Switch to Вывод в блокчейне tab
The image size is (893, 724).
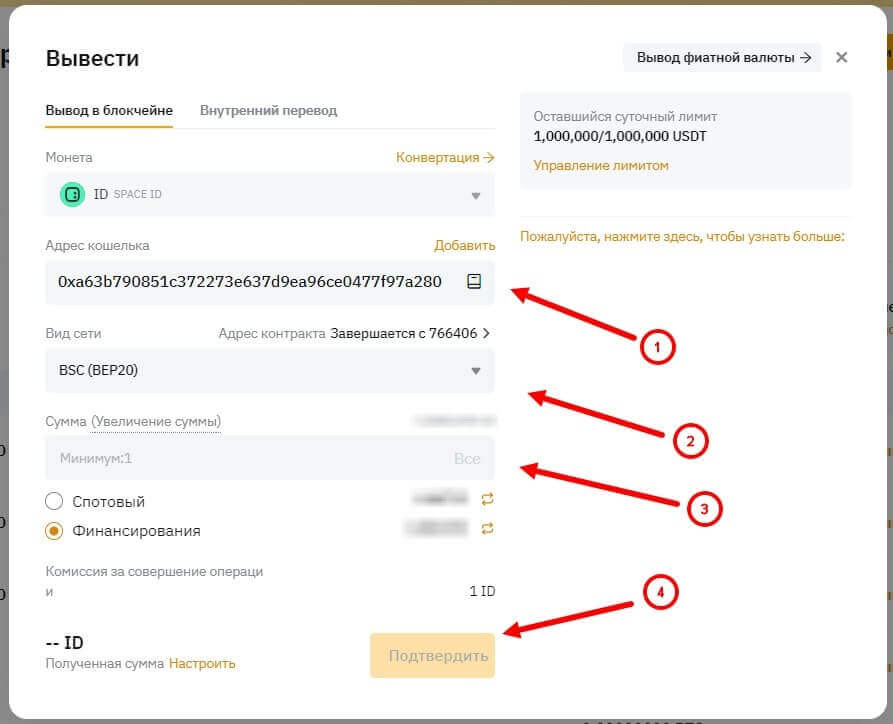[x=109, y=111]
